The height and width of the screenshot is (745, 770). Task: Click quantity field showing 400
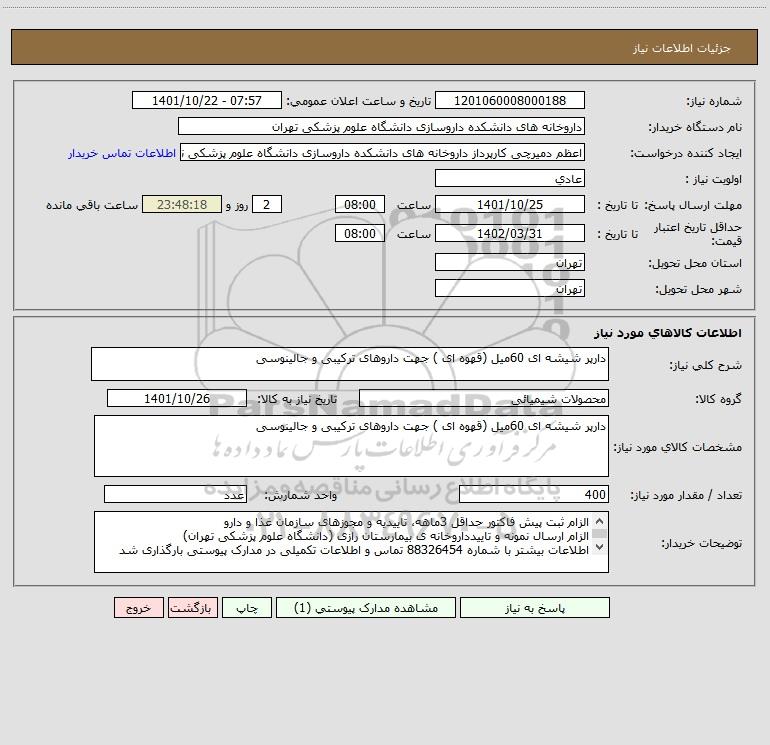click(x=534, y=495)
